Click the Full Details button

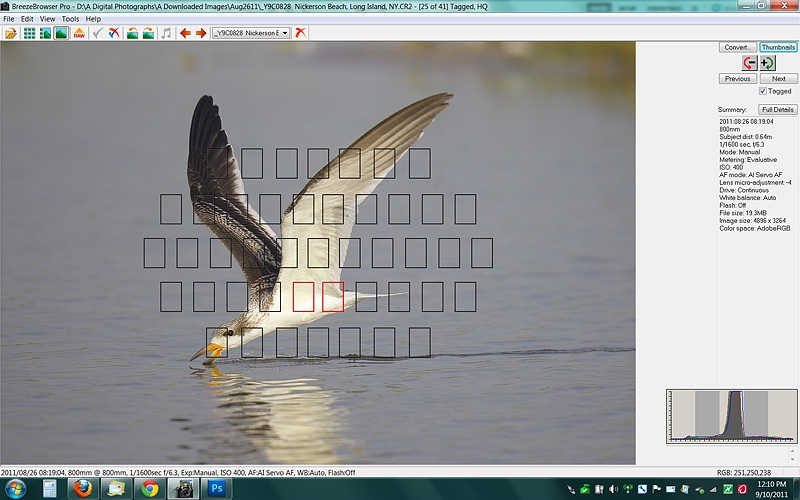778,110
